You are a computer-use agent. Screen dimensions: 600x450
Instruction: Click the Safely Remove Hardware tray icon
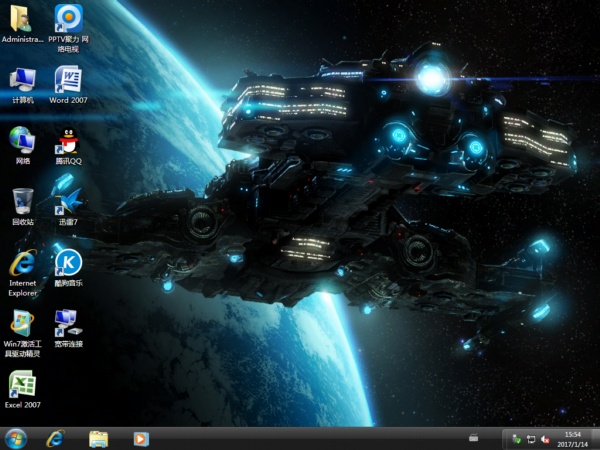point(516,439)
